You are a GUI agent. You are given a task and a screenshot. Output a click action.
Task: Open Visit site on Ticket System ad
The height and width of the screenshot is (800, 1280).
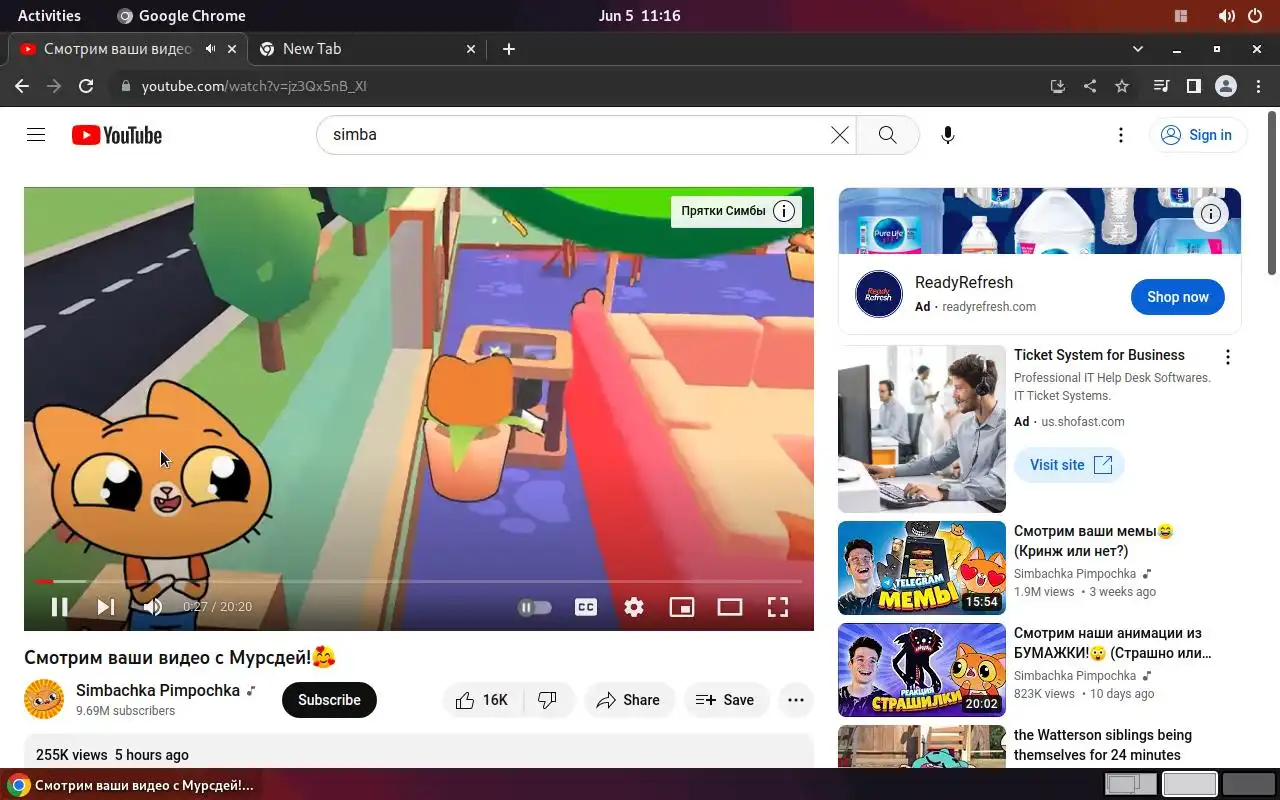pos(1070,465)
